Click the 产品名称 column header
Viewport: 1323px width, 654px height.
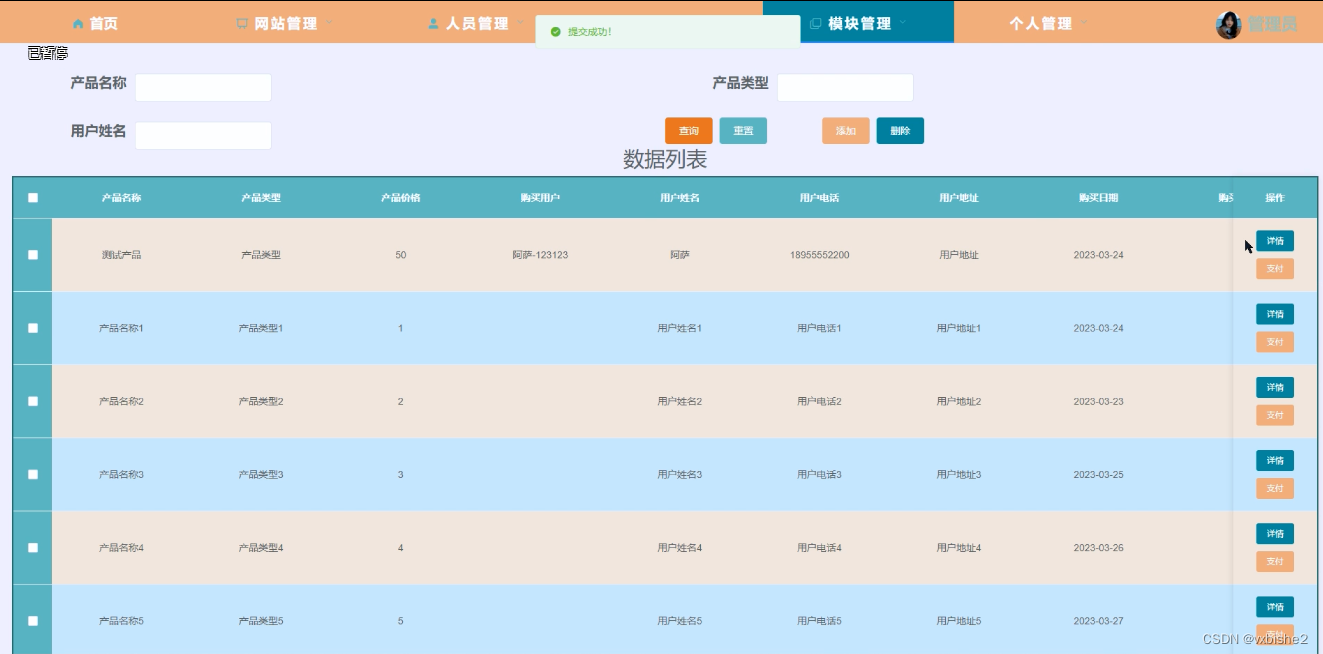coord(121,198)
